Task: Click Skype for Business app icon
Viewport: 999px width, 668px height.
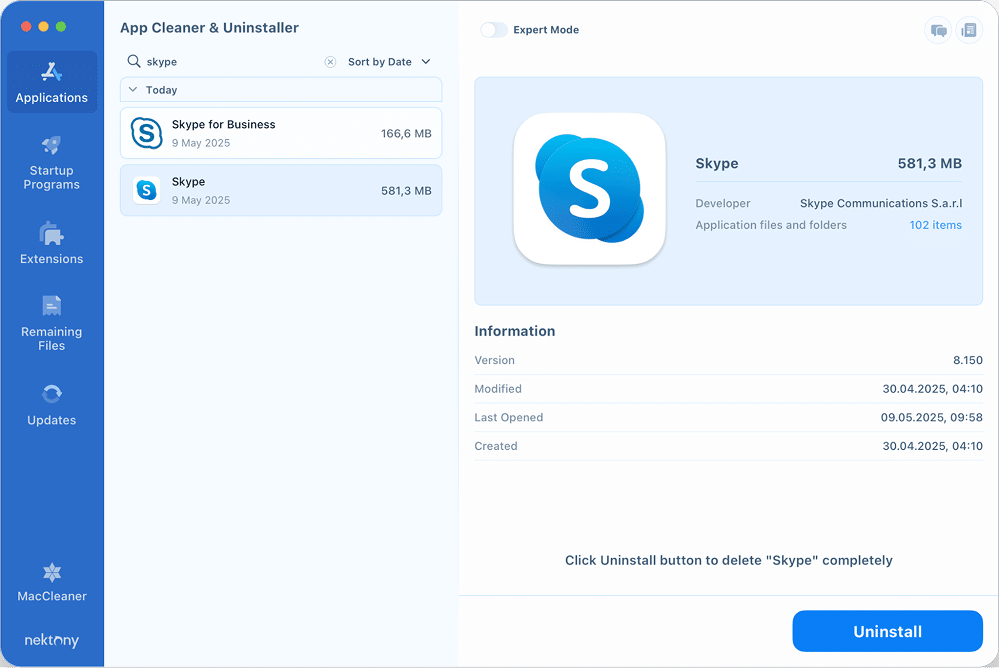Action: 147,133
